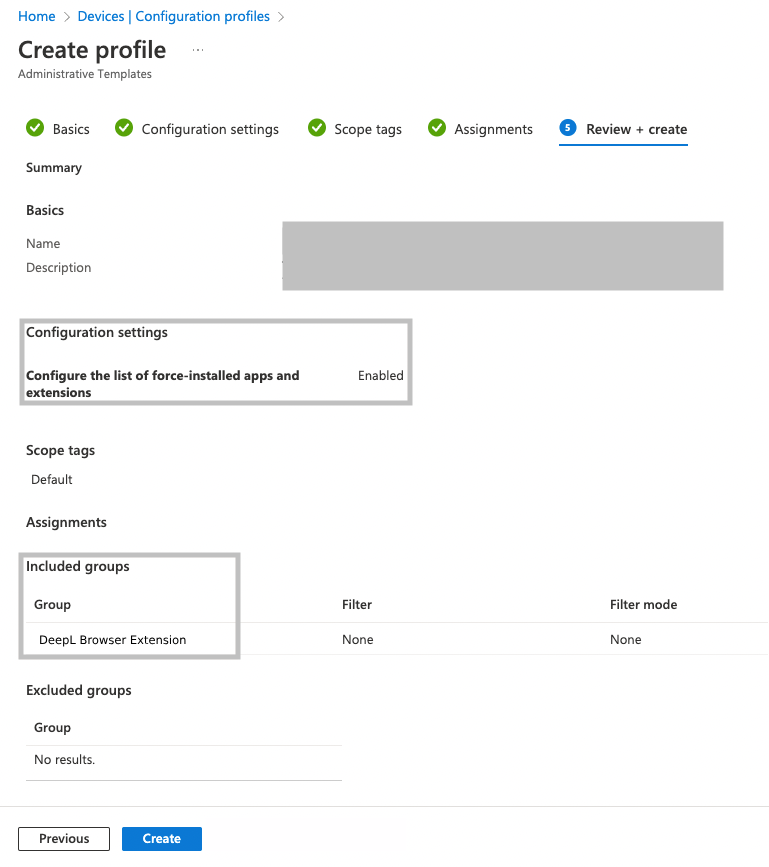Click the Filter mode column header
Viewport: 769px width, 867px height.
pyautogui.click(x=643, y=605)
